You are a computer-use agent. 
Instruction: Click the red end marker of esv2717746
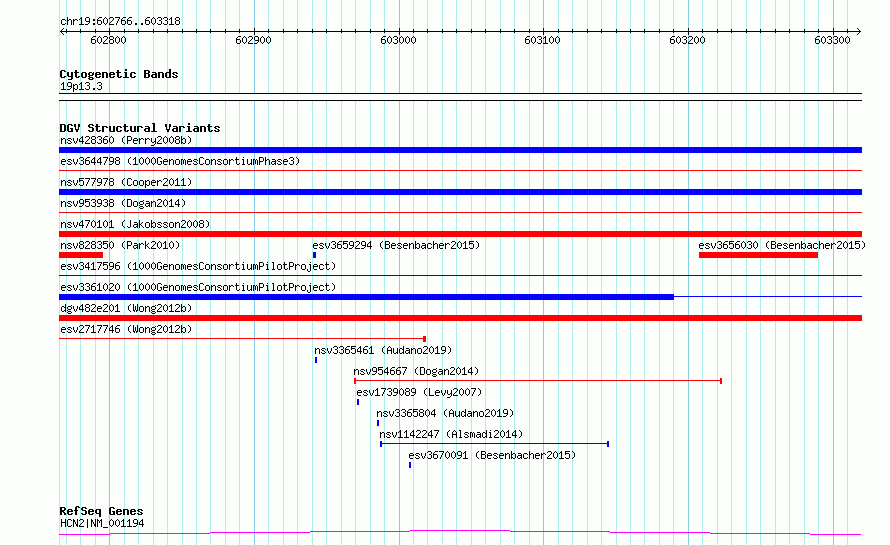point(425,339)
